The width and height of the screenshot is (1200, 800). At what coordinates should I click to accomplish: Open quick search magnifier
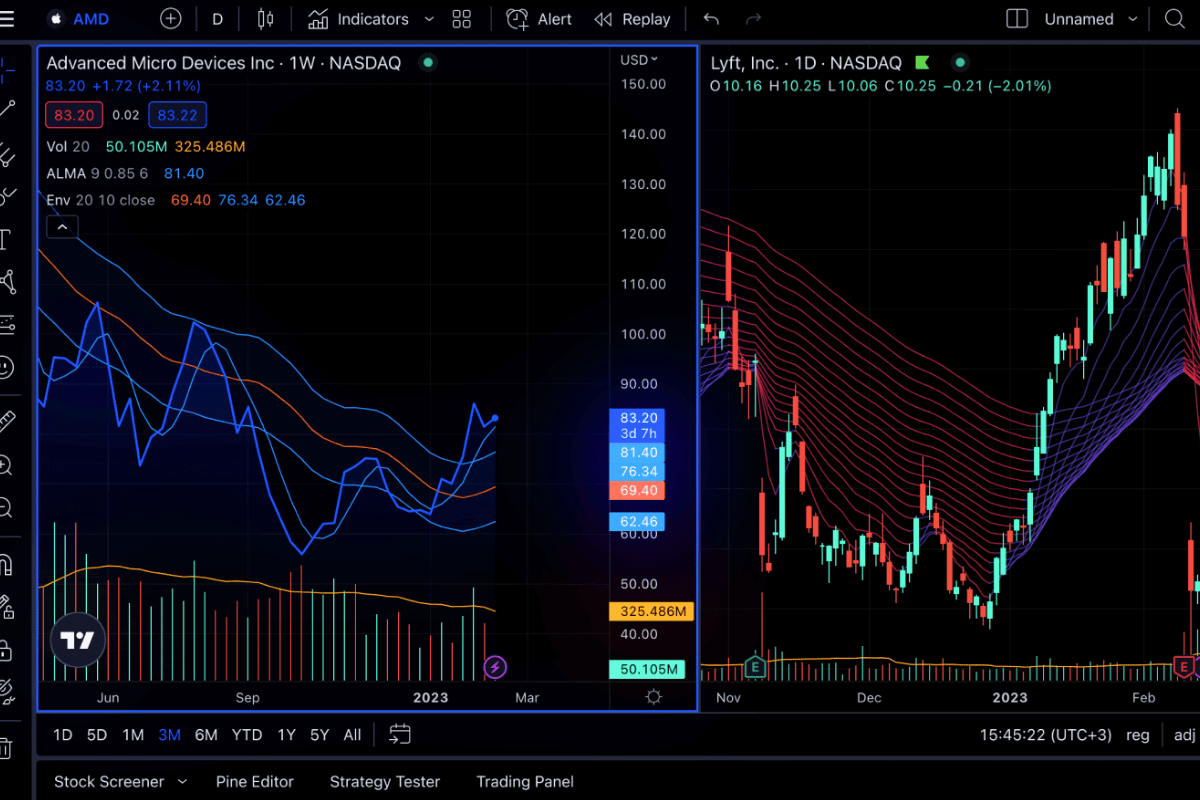(1175, 19)
